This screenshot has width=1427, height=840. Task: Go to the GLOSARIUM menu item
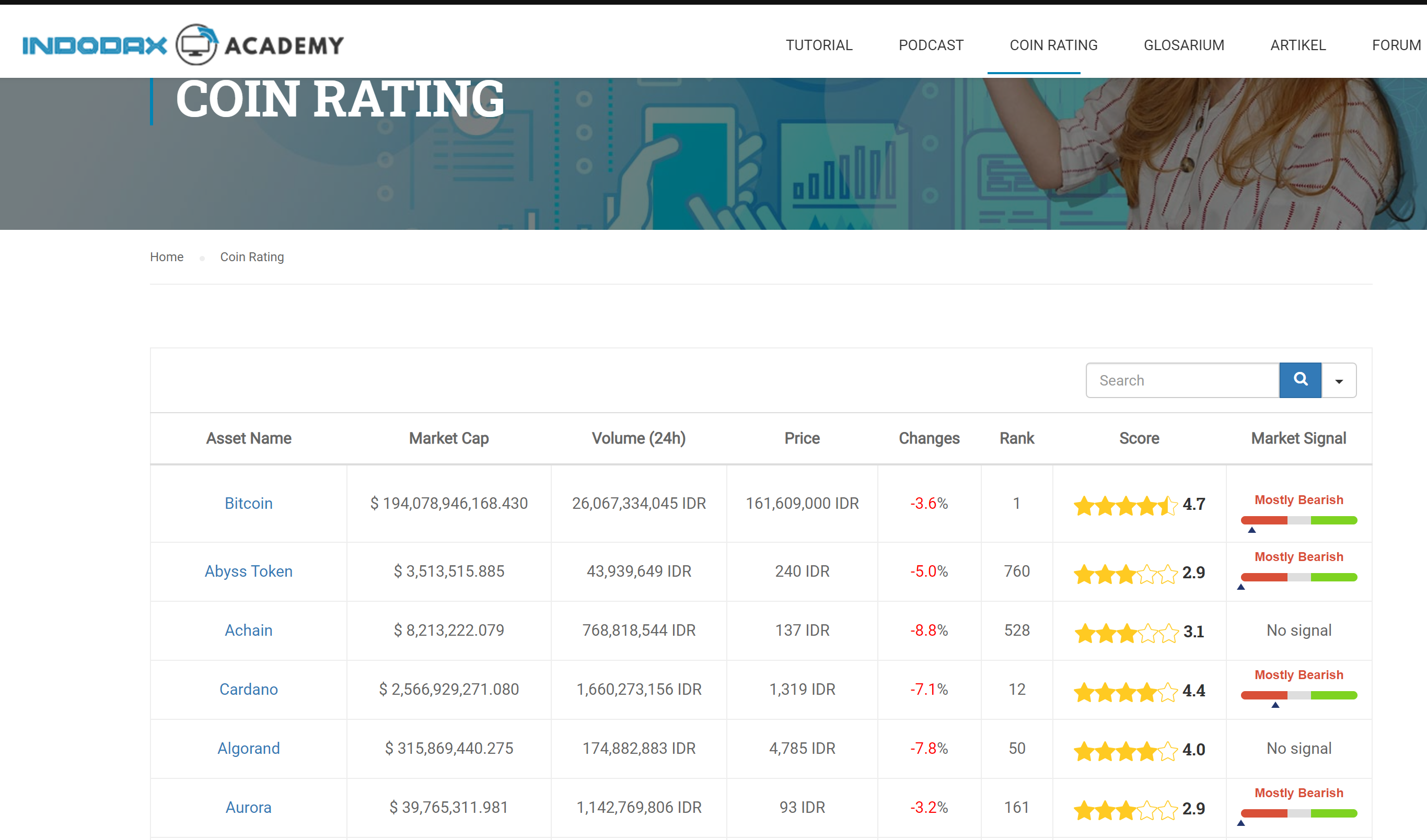pos(1184,45)
